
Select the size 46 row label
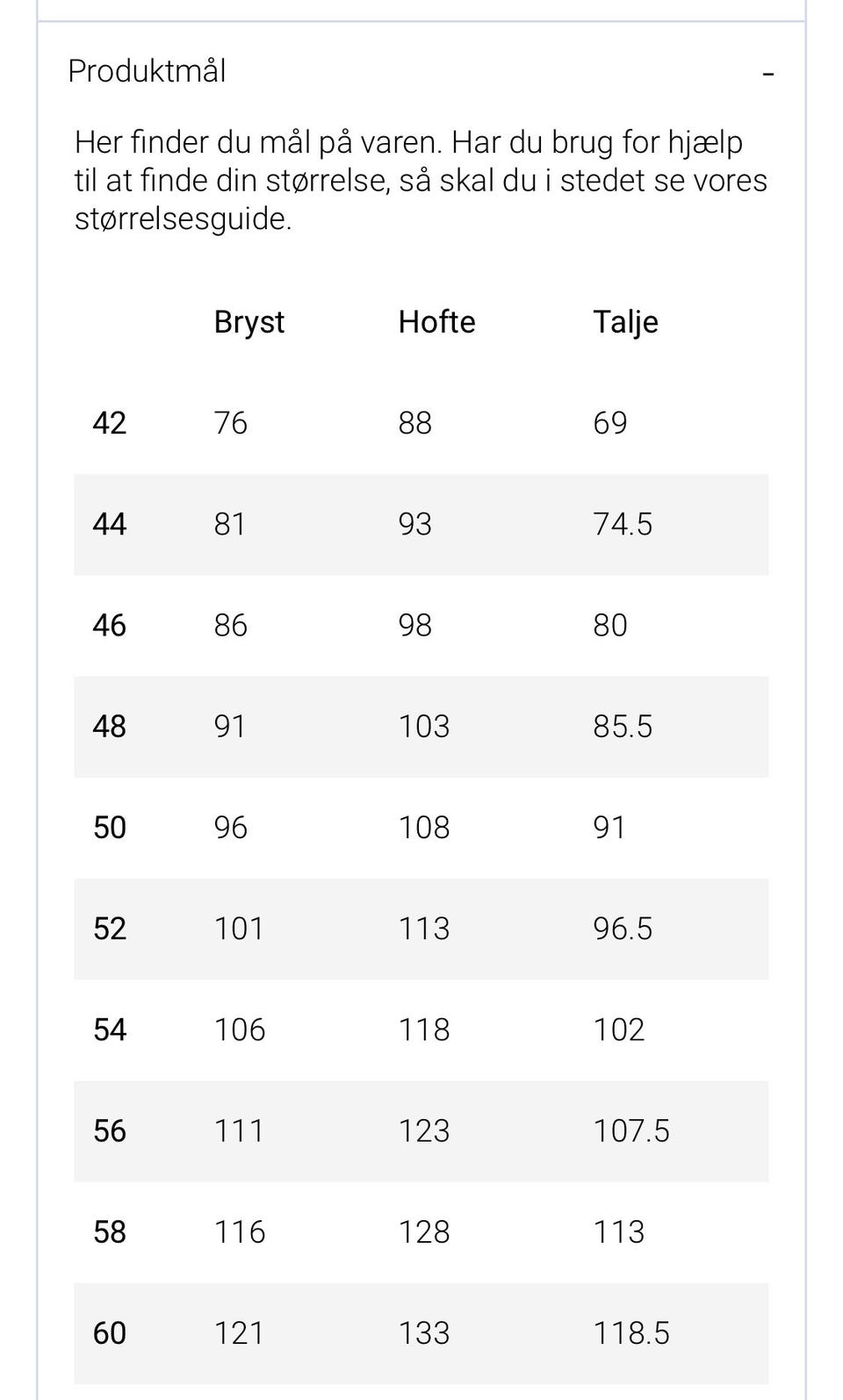pos(110,625)
